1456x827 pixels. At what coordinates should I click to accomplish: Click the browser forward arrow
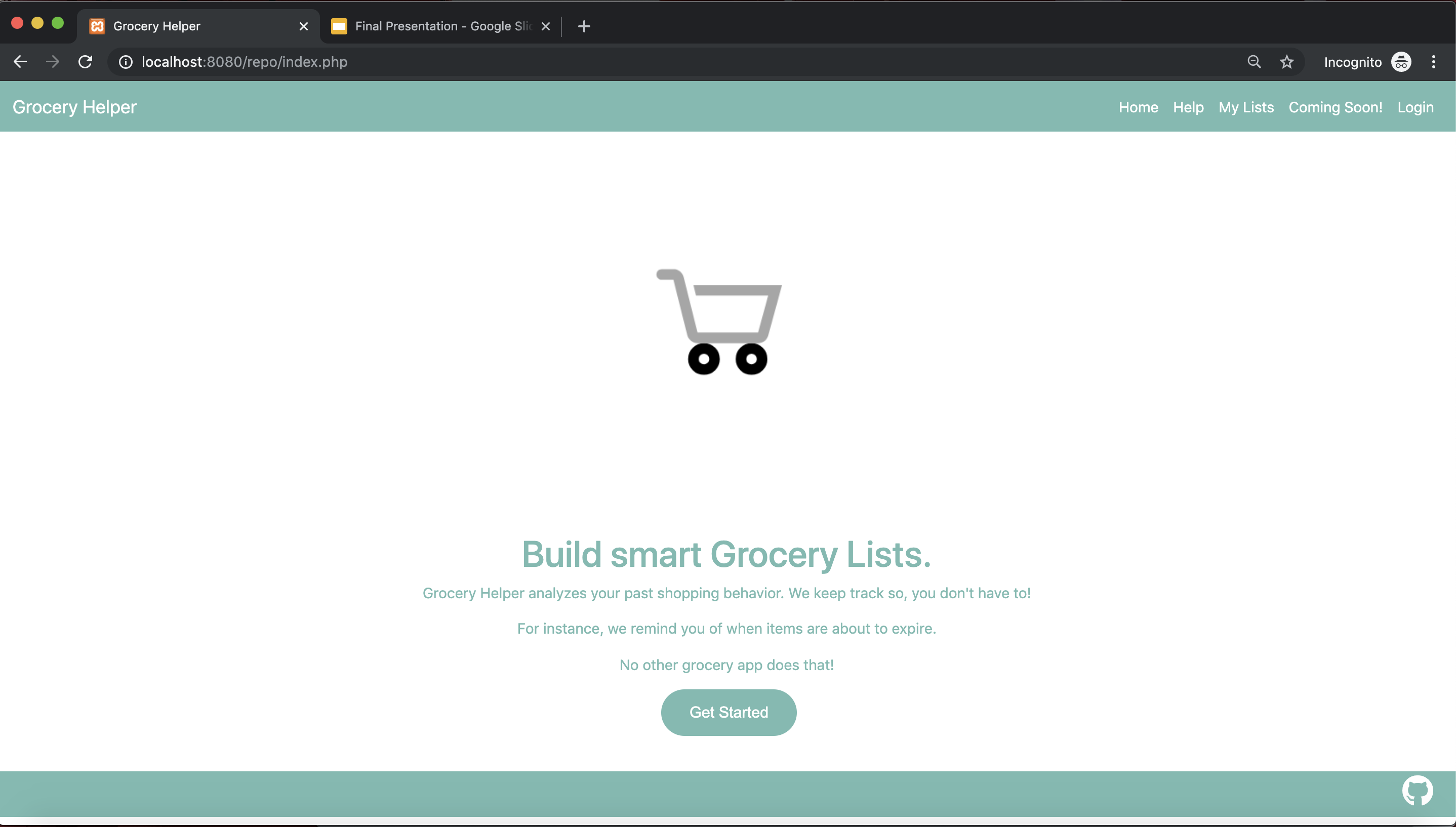coord(52,62)
